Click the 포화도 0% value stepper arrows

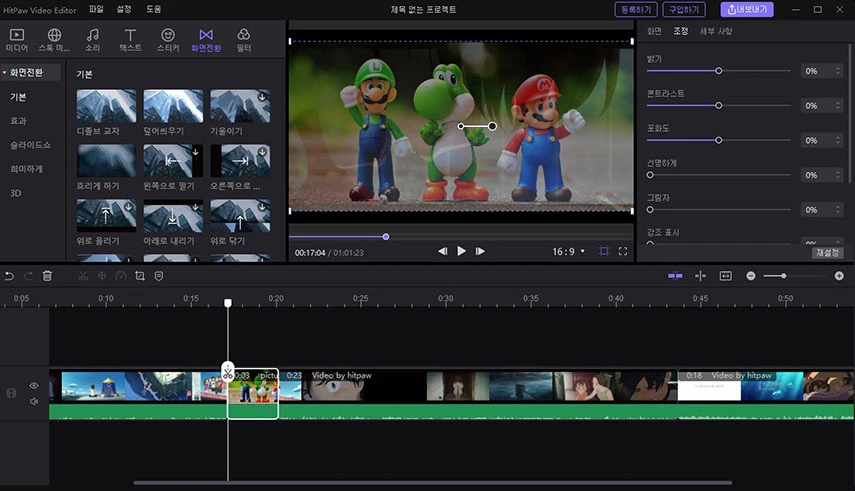838,140
